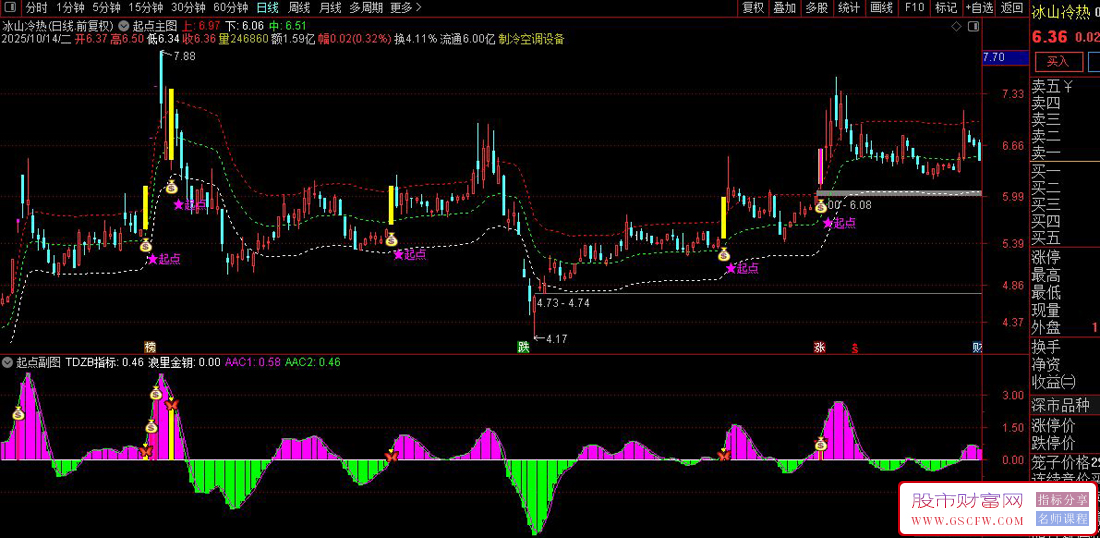Switch to the 30分钟 period tab
1100x538 pixels.
188,8
